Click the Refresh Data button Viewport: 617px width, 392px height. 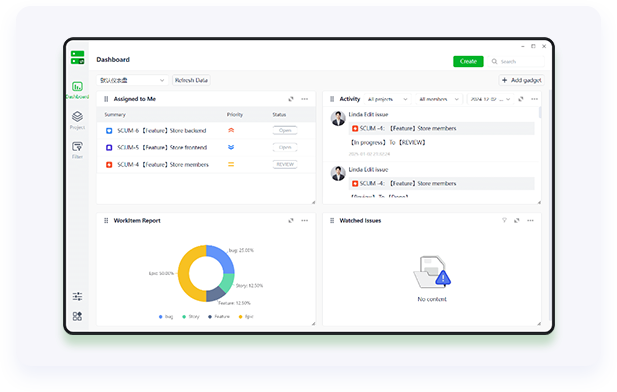pos(191,80)
